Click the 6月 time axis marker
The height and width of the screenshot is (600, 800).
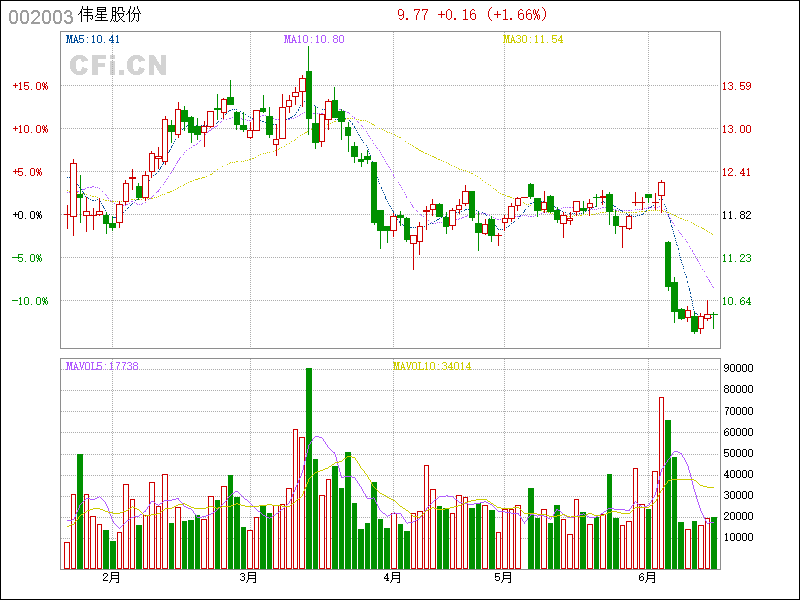tap(649, 577)
